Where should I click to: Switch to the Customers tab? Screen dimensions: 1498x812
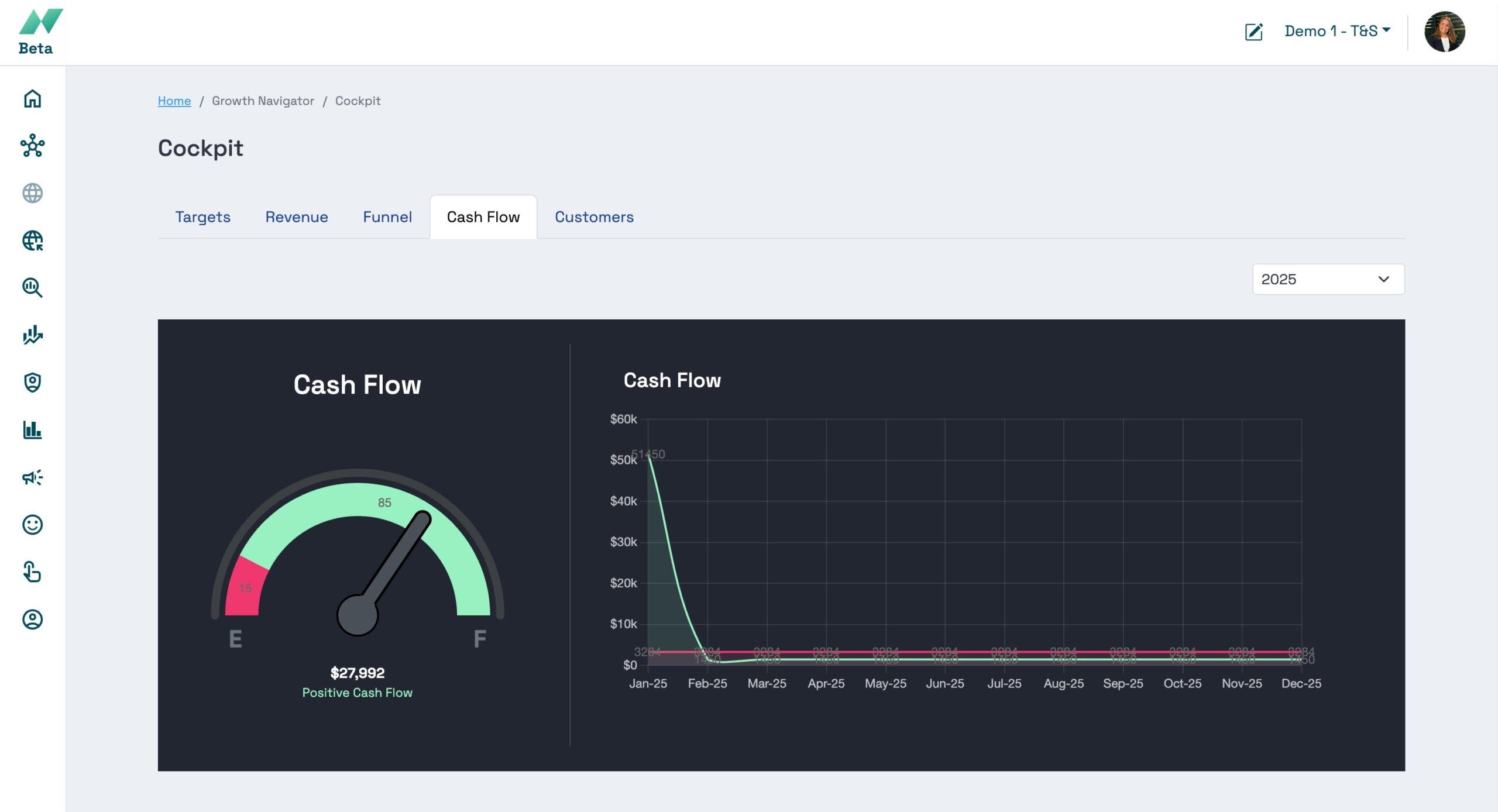pyautogui.click(x=594, y=217)
